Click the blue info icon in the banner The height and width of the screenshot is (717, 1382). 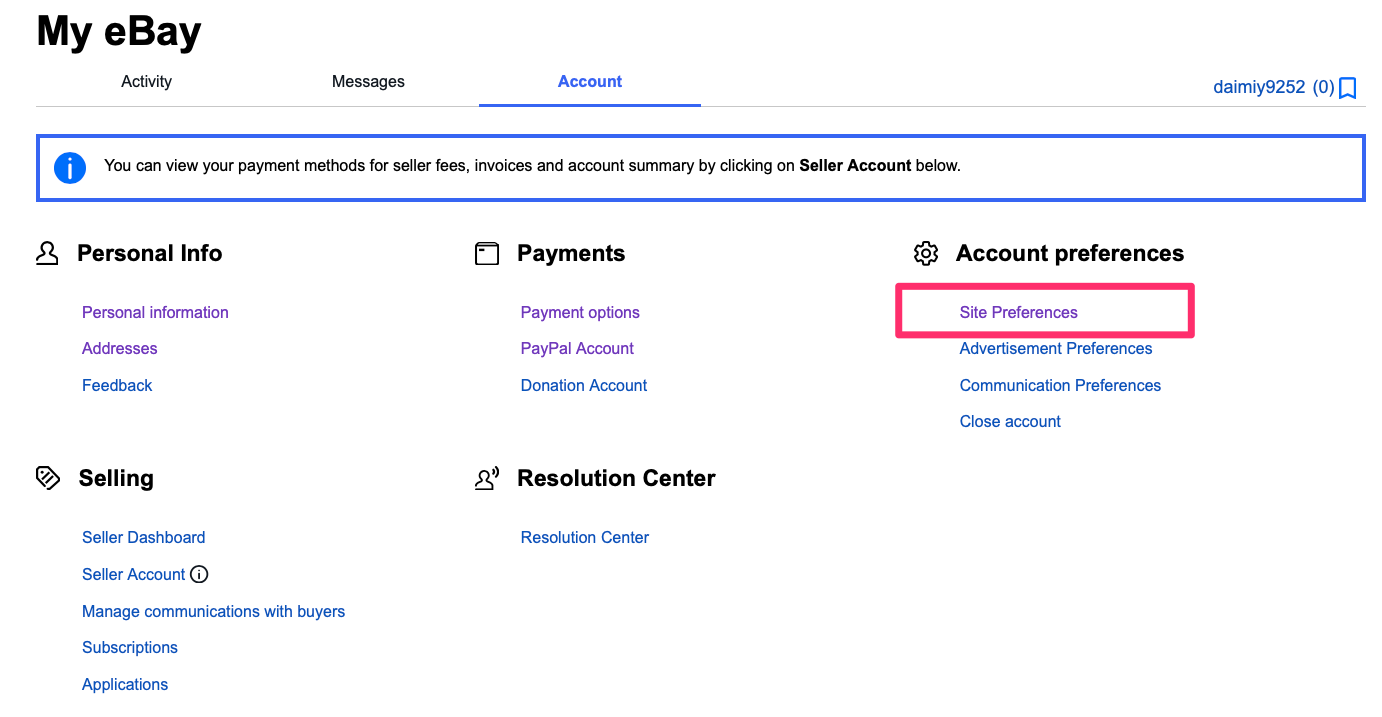[x=70, y=167]
